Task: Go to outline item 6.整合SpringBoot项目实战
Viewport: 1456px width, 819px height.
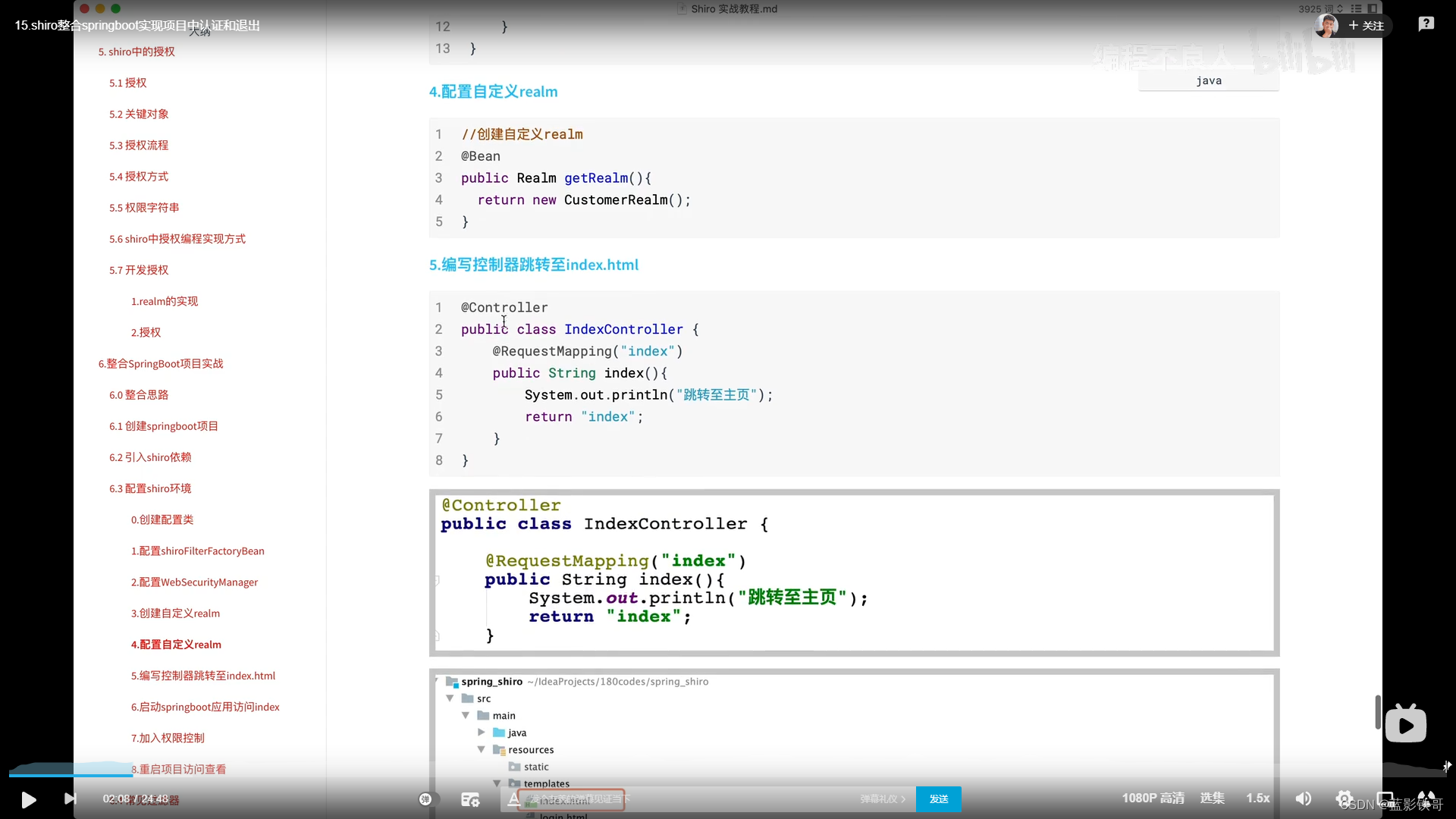Action: 161,363
